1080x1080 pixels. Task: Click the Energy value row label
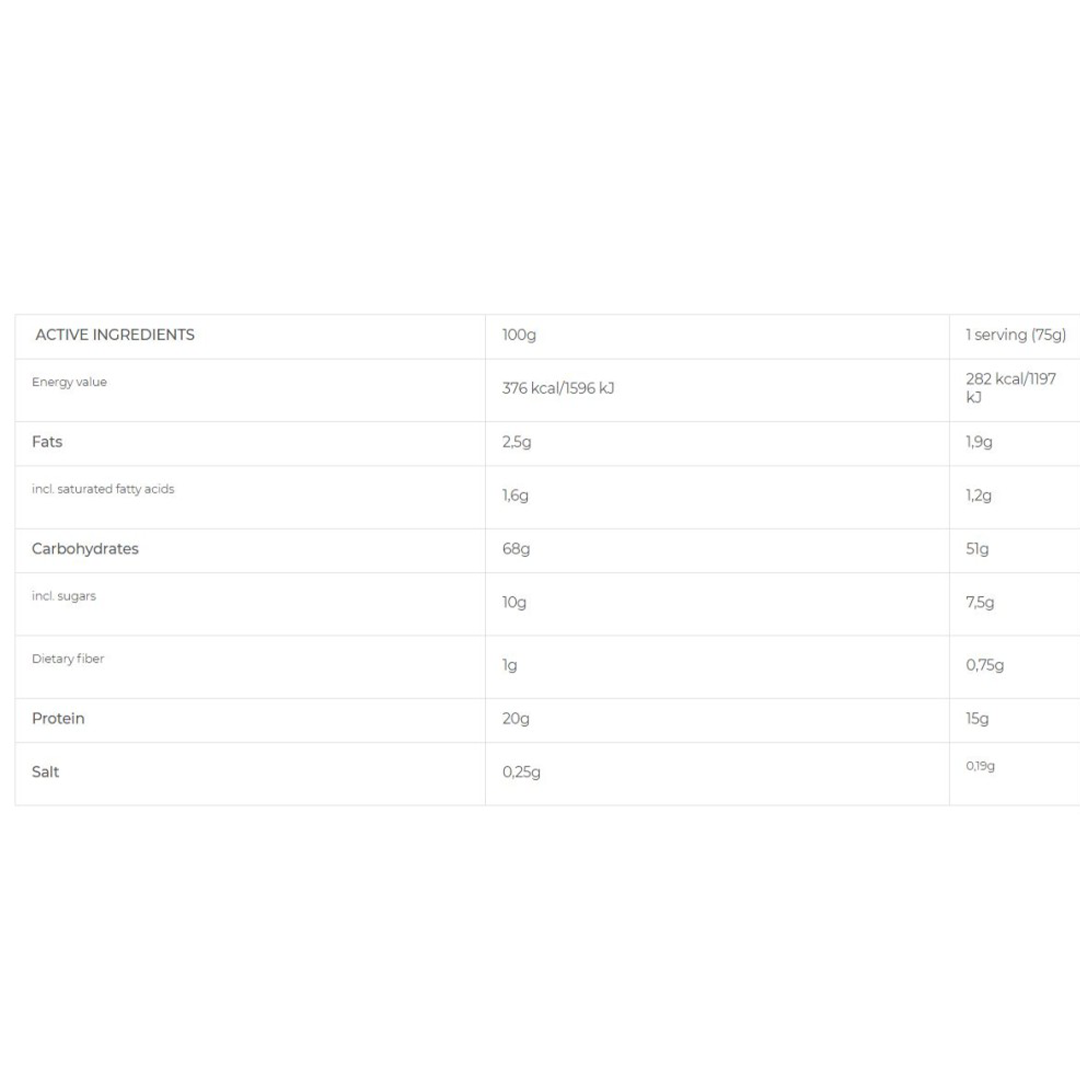(x=69, y=382)
